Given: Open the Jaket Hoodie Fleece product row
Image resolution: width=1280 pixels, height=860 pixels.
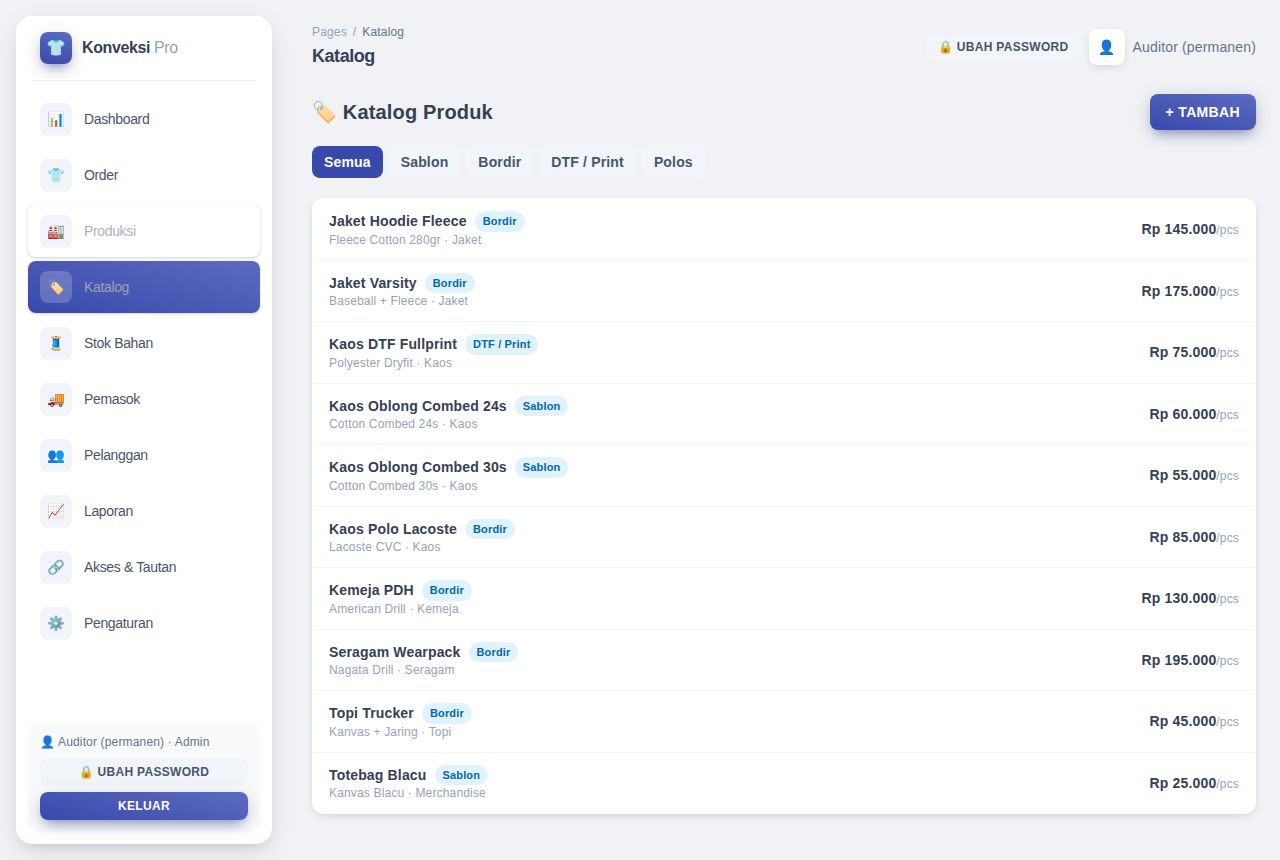Looking at the screenshot, I should (x=784, y=230).
